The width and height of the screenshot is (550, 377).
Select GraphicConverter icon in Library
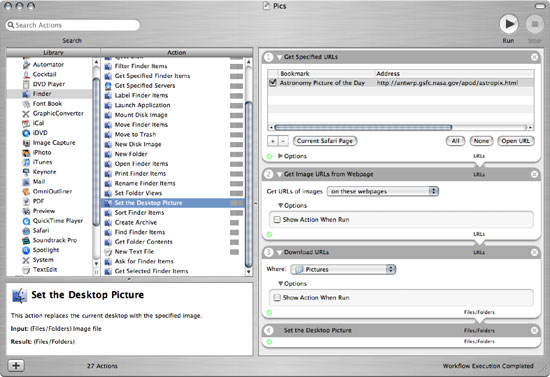[26, 114]
